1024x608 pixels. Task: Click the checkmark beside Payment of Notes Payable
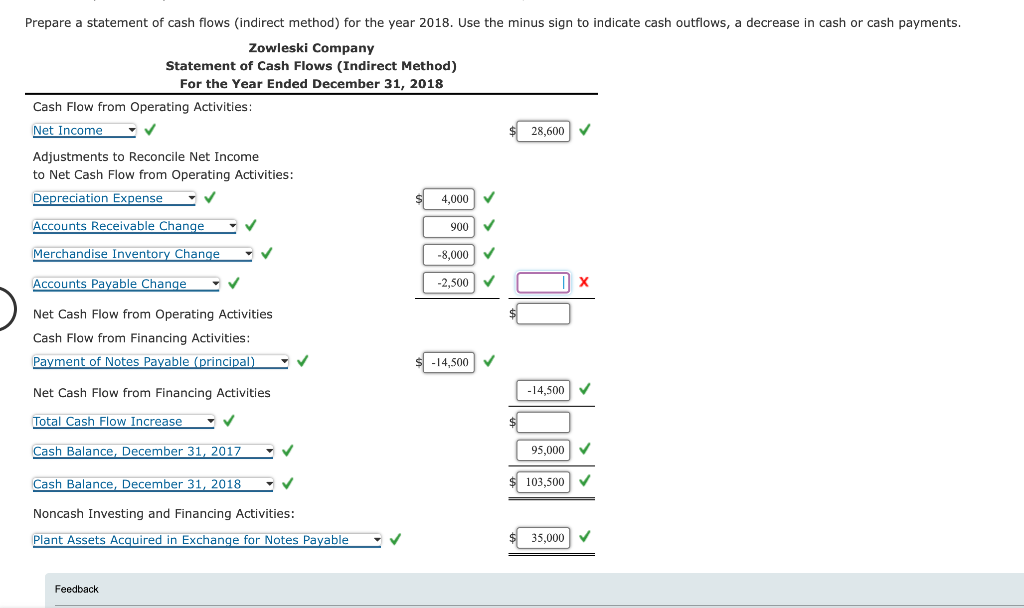tap(302, 361)
